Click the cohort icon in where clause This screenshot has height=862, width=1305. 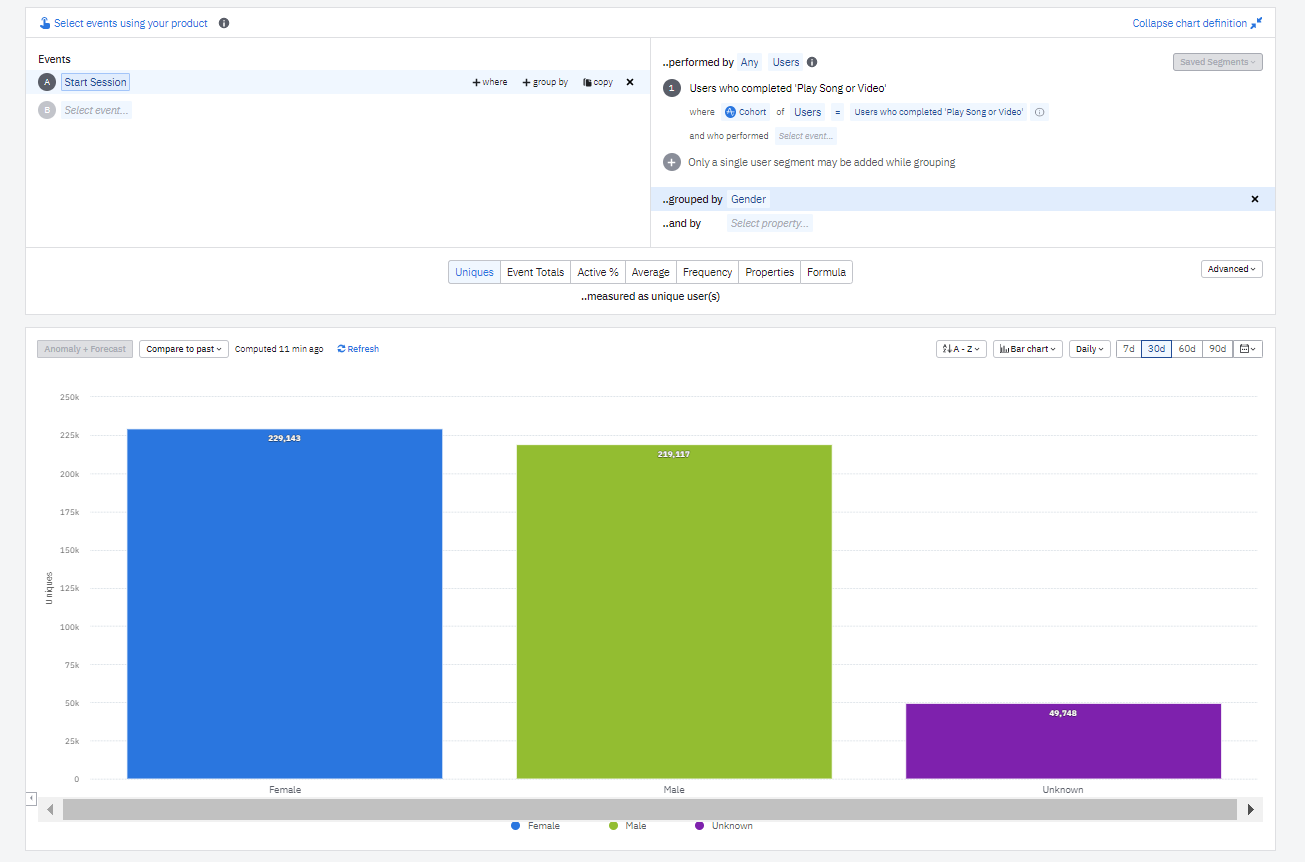click(730, 112)
